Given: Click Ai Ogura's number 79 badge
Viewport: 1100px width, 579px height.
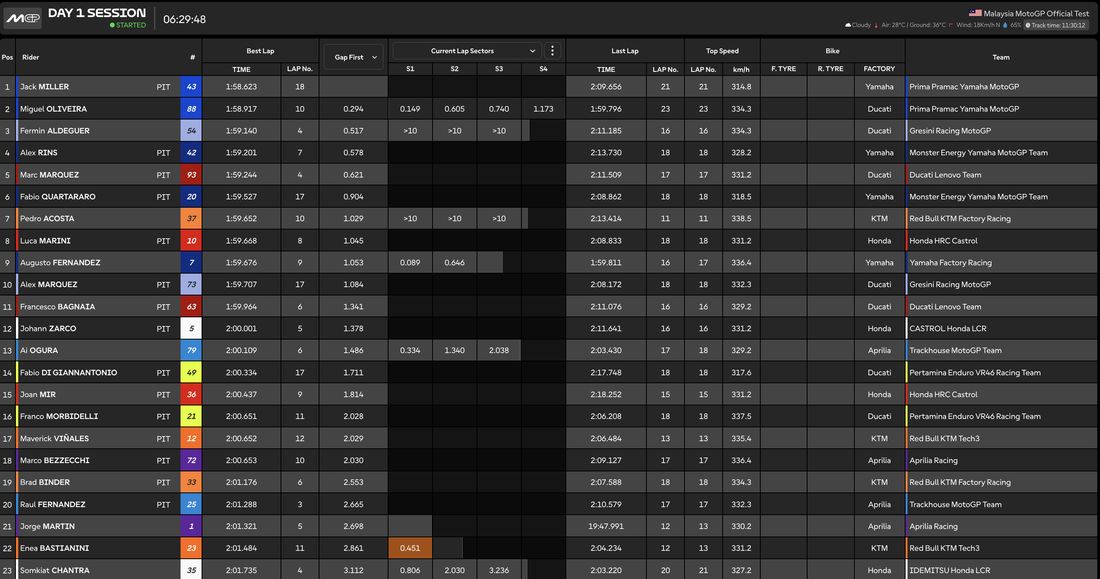Looking at the screenshot, I should coord(191,350).
